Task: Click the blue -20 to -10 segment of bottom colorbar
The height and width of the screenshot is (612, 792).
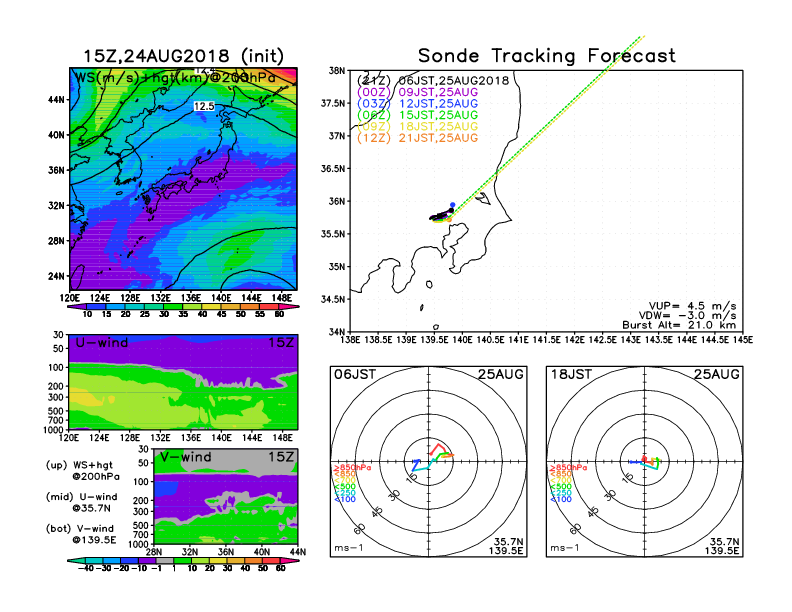Action: [x=129, y=560]
